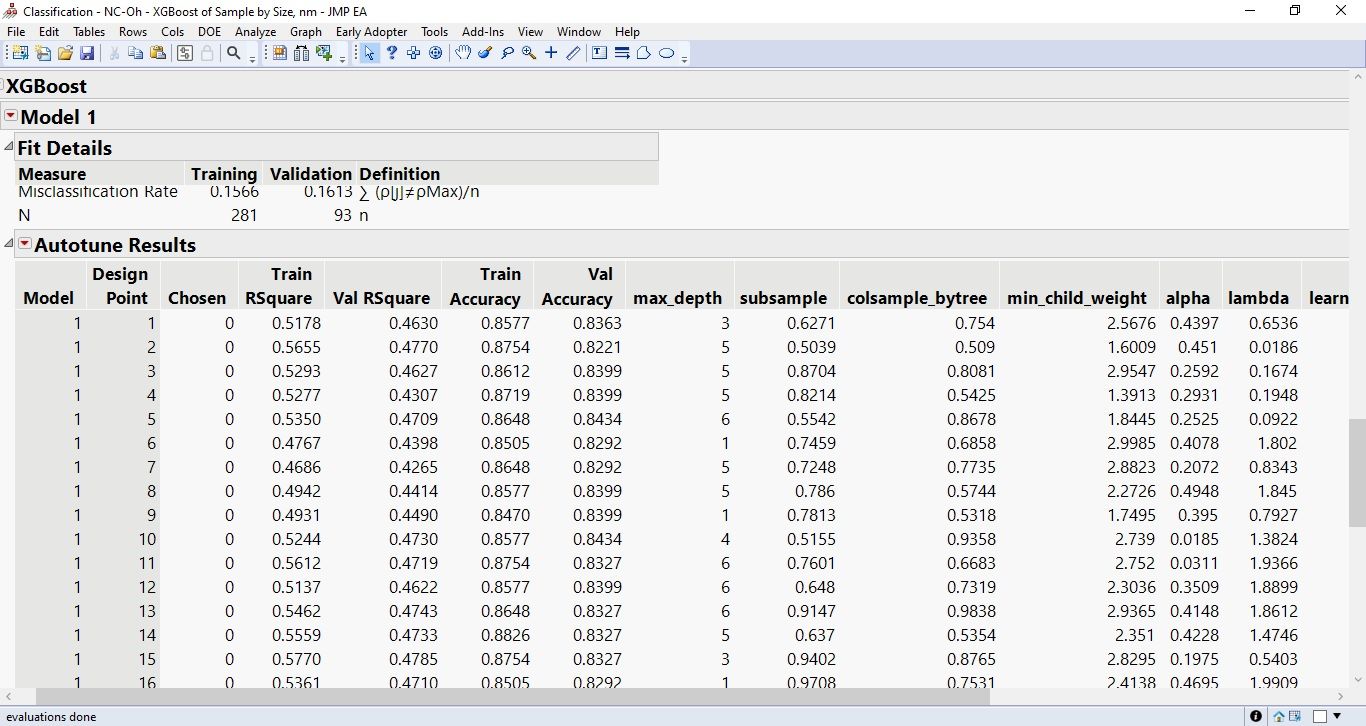Open the Analyze menu
Screen dimensions: 1366x726
pos(255,31)
